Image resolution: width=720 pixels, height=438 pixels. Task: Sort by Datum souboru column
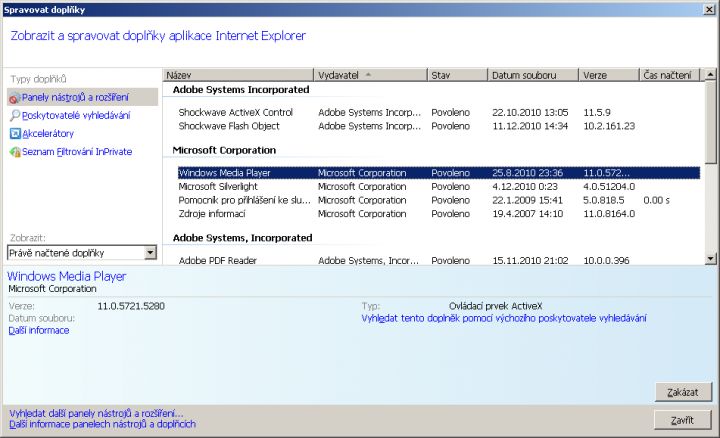[533, 75]
